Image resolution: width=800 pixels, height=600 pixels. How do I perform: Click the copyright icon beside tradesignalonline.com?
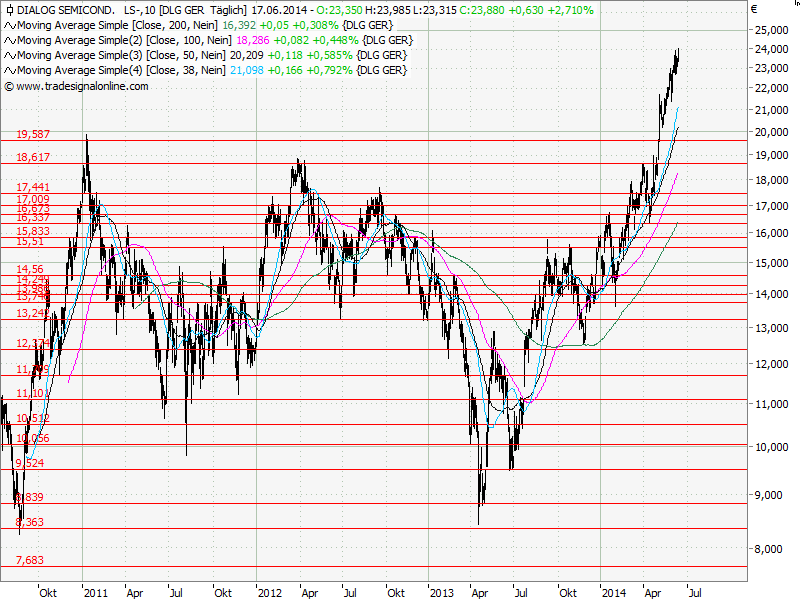9,86
